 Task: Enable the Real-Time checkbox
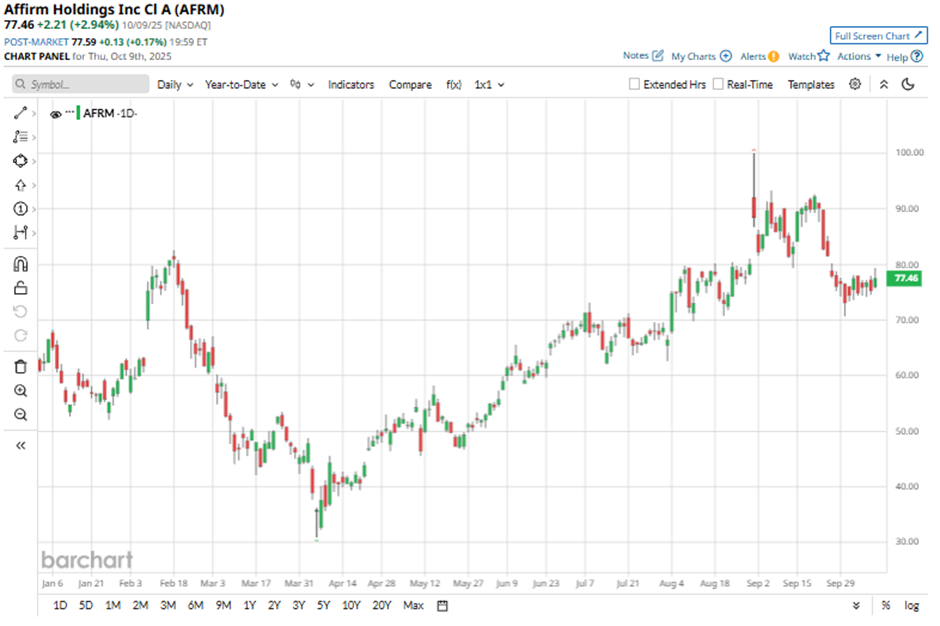[718, 84]
